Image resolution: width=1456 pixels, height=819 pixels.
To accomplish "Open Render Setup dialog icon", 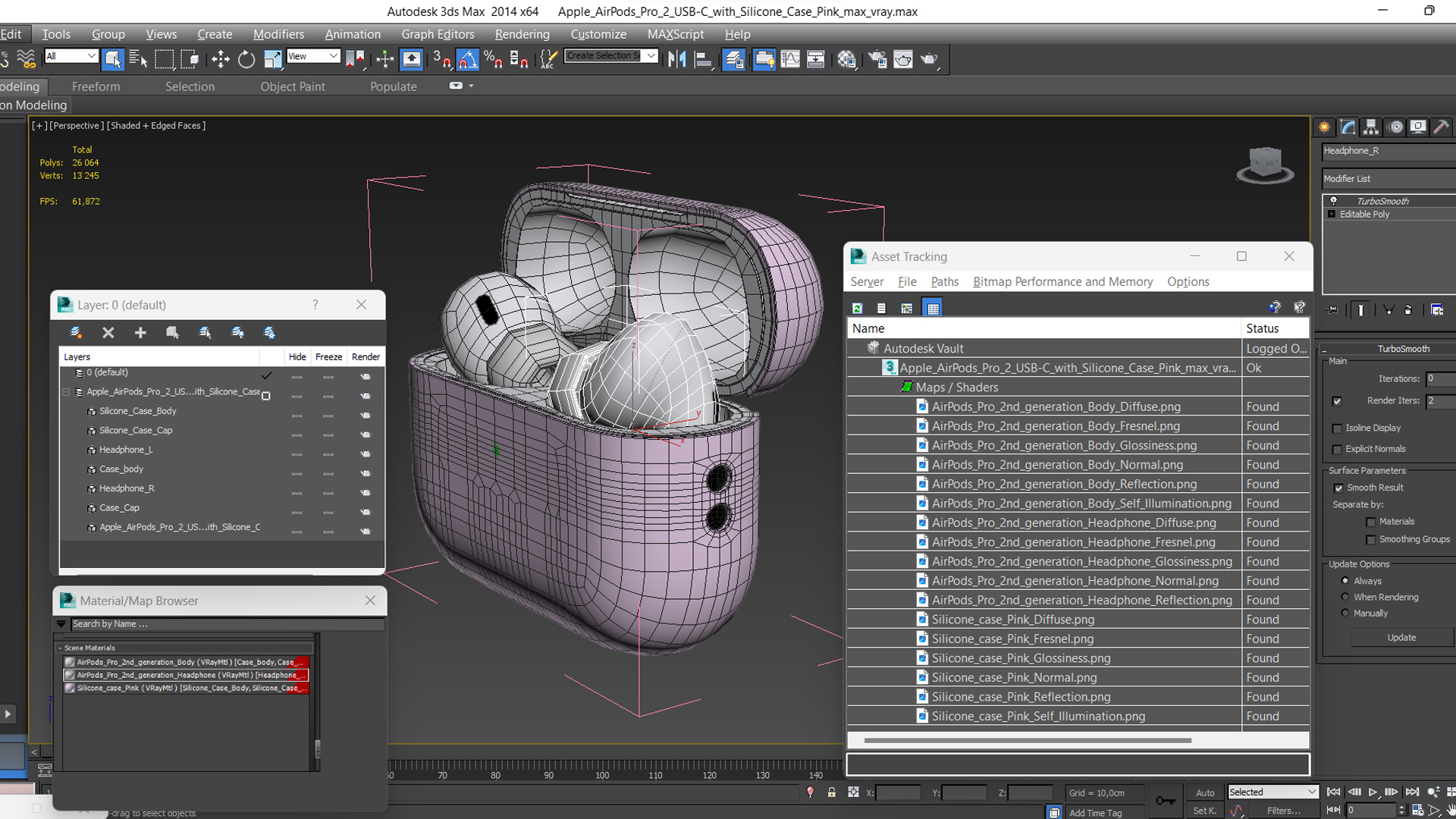I will pyautogui.click(x=877, y=58).
